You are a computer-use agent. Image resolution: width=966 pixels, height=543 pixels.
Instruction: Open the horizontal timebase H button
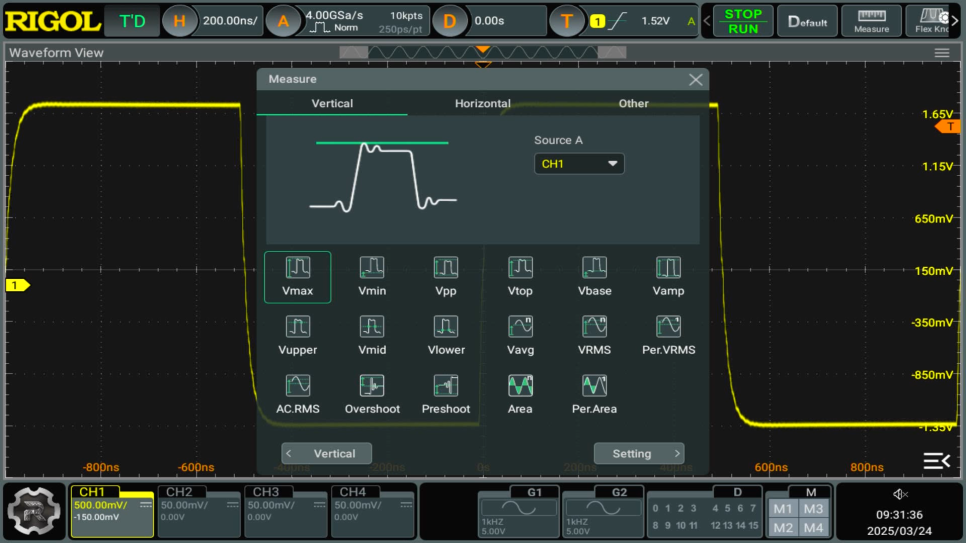click(x=179, y=21)
